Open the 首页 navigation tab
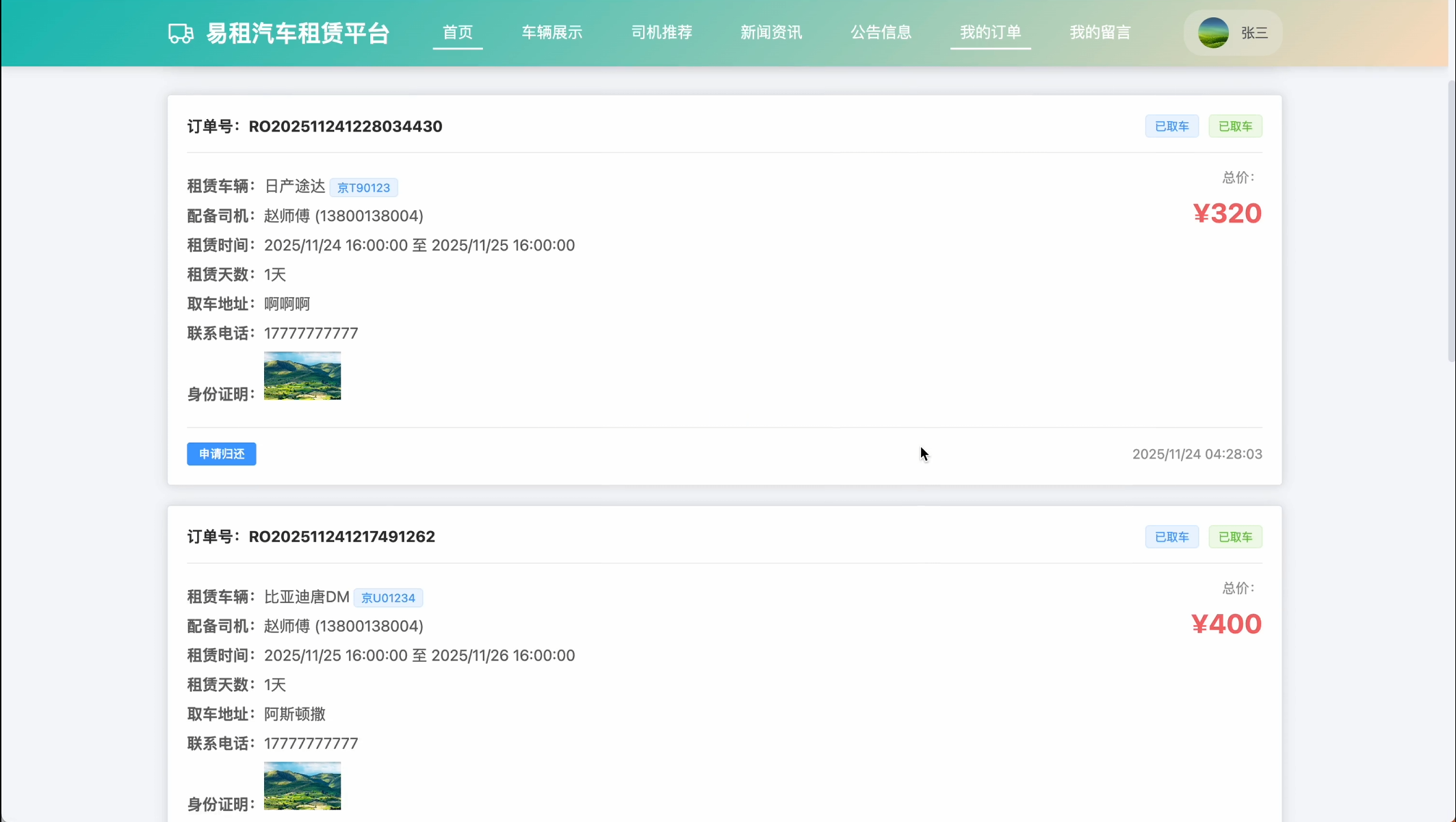The width and height of the screenshot is (1456, 822). [x=457, y=32]
